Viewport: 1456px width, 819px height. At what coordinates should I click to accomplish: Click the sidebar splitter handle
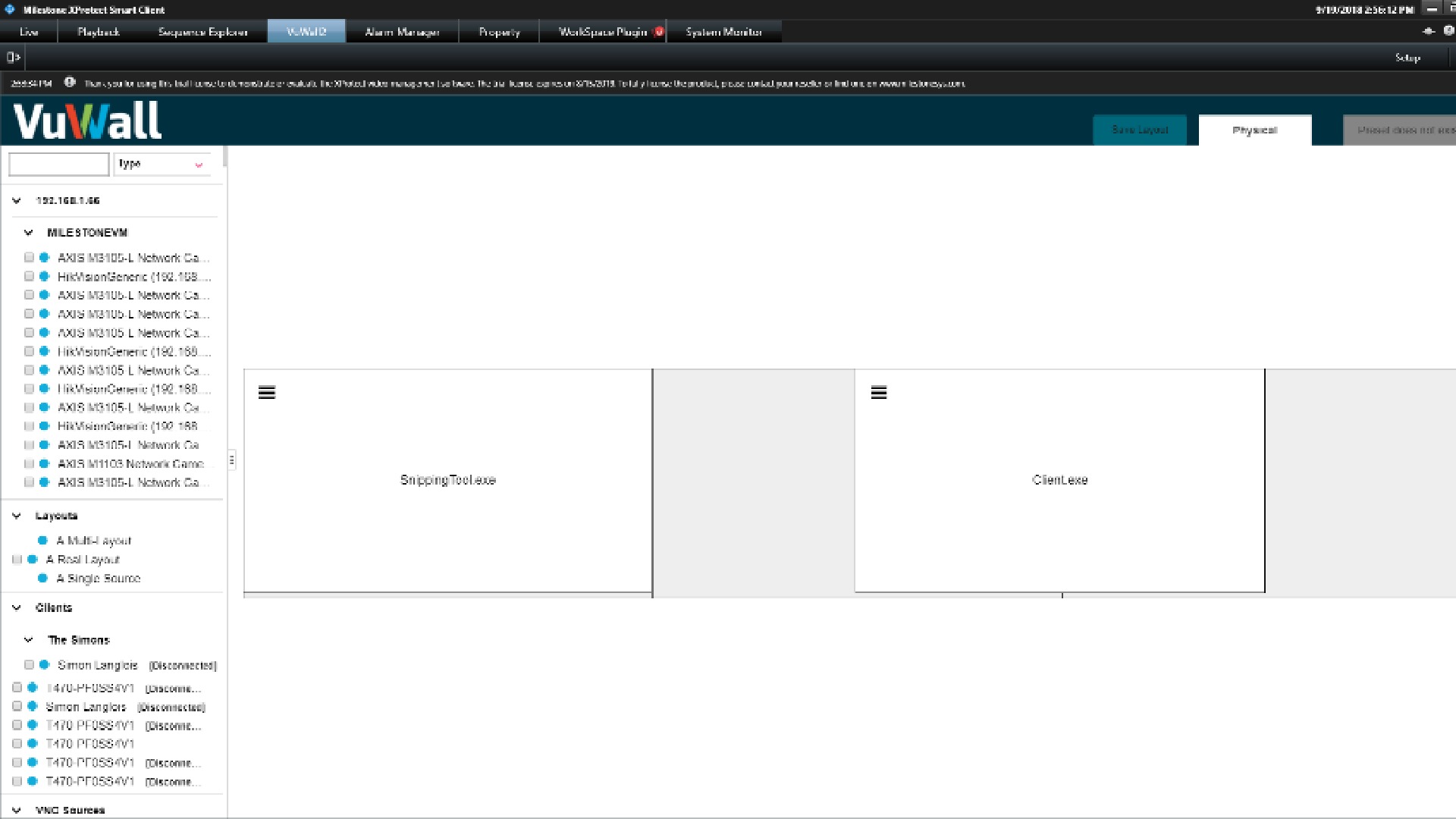pos(231,460)
